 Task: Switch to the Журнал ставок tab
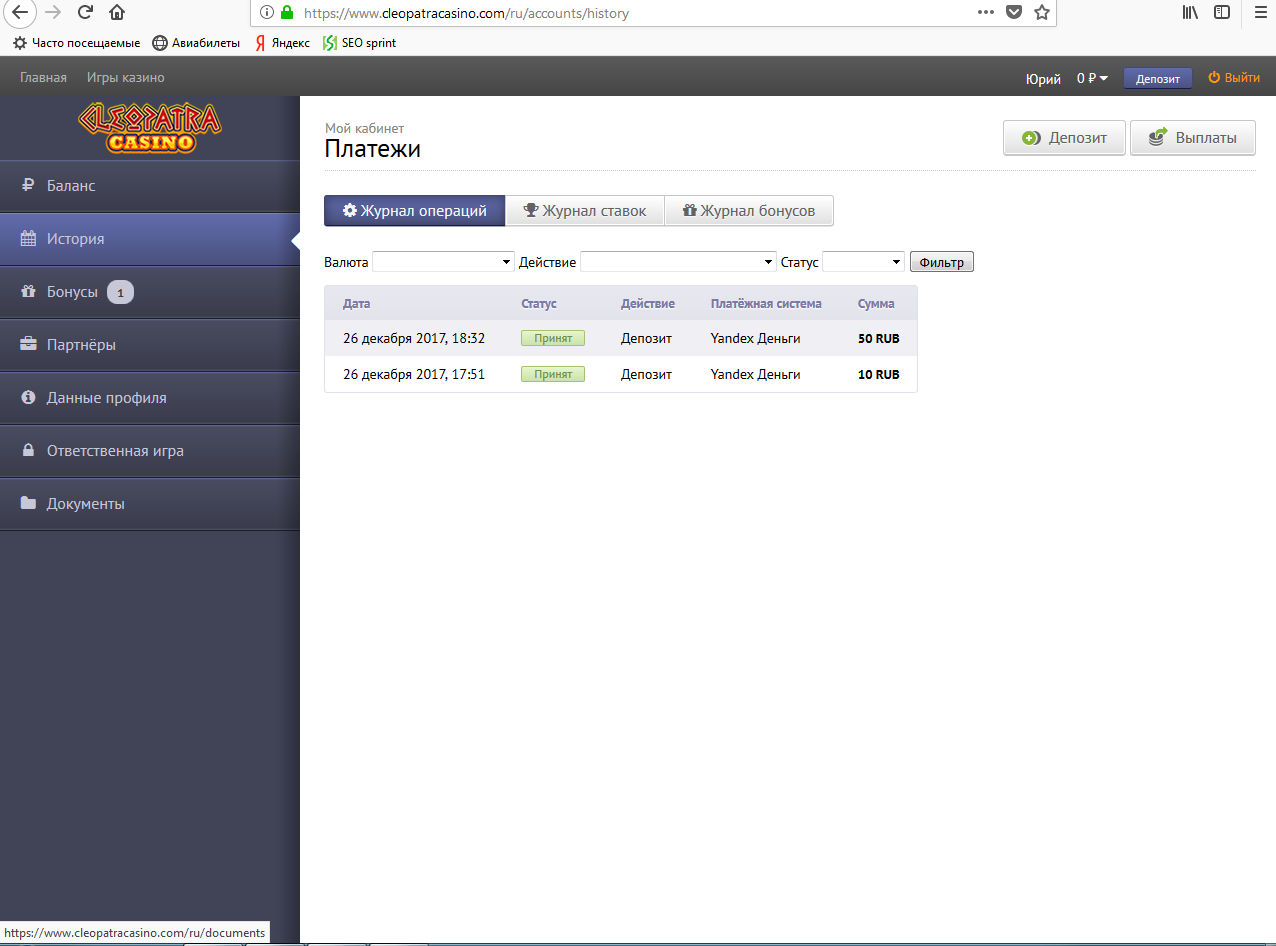click(585, 211)
